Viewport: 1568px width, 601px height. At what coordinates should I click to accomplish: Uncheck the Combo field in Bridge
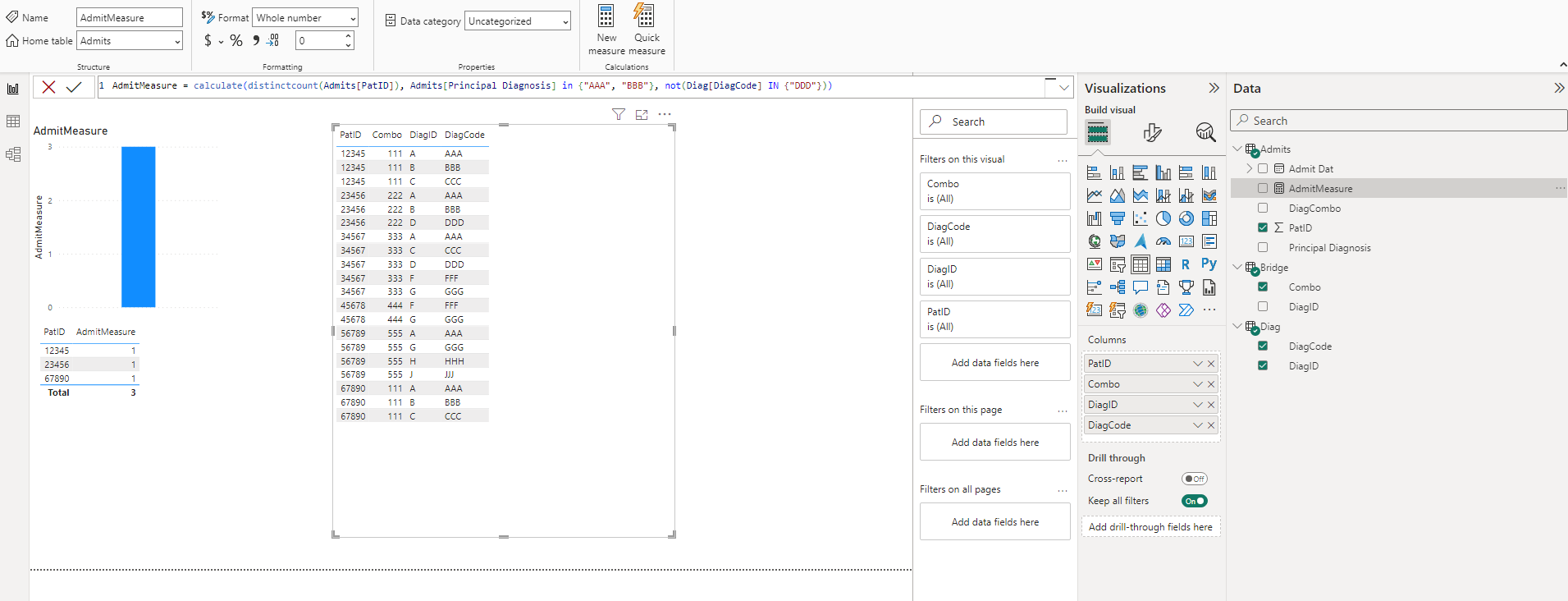click(x=1263, y=287)
